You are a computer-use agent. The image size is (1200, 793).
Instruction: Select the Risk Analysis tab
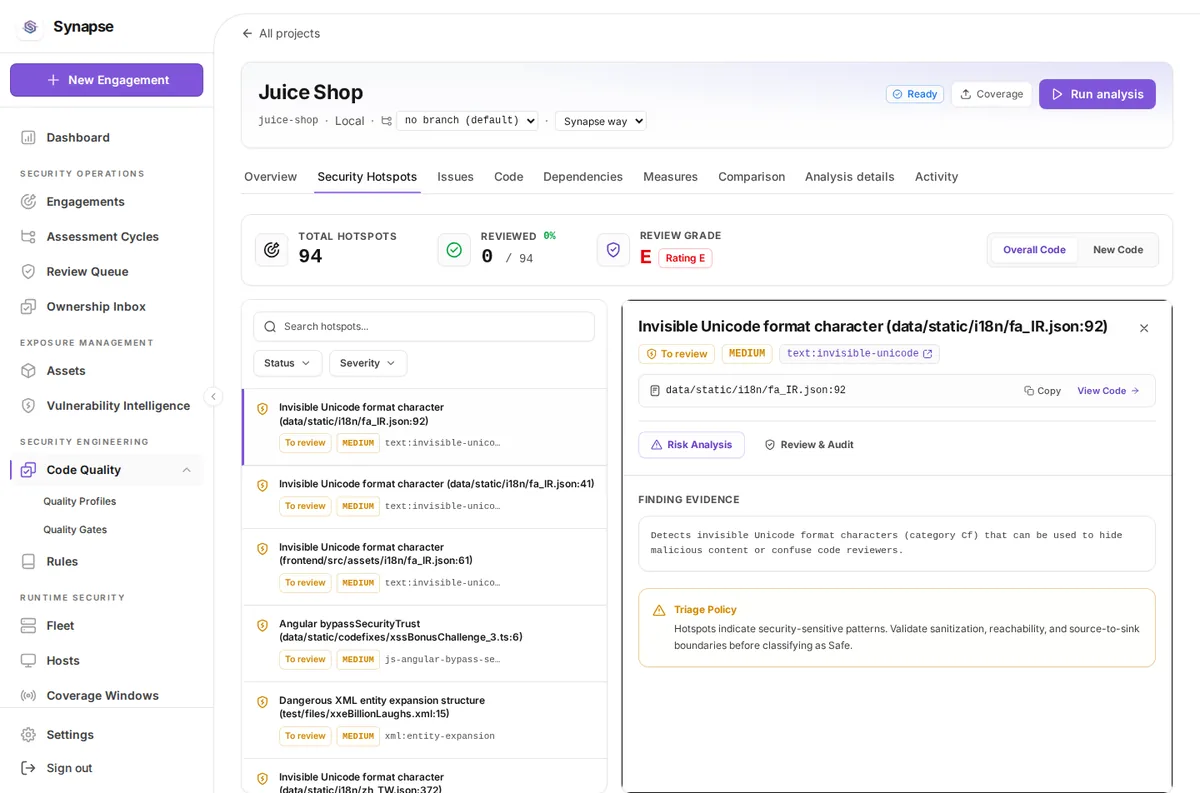691,445
